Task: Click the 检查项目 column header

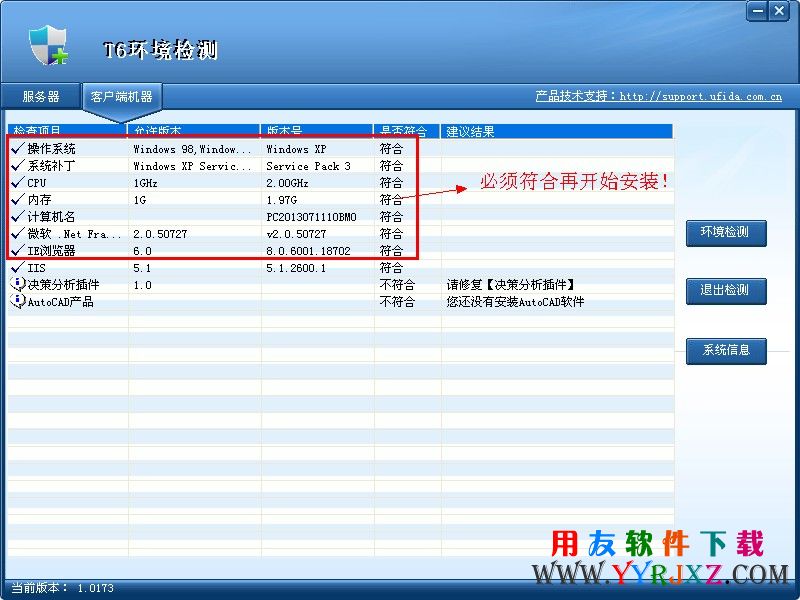Action: tap(67, 131)
